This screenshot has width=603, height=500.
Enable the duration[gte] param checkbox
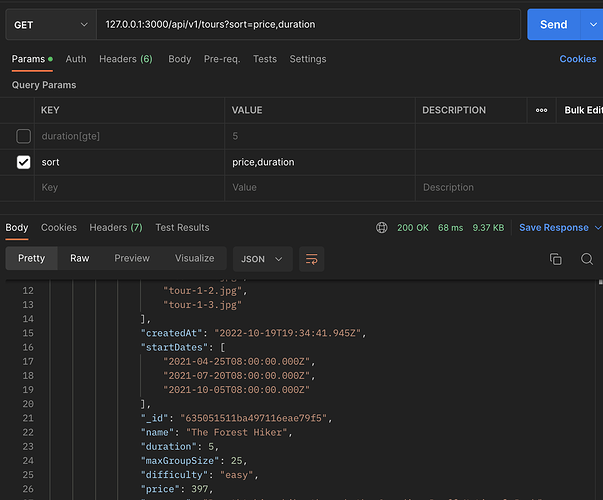tap(23, 136)
